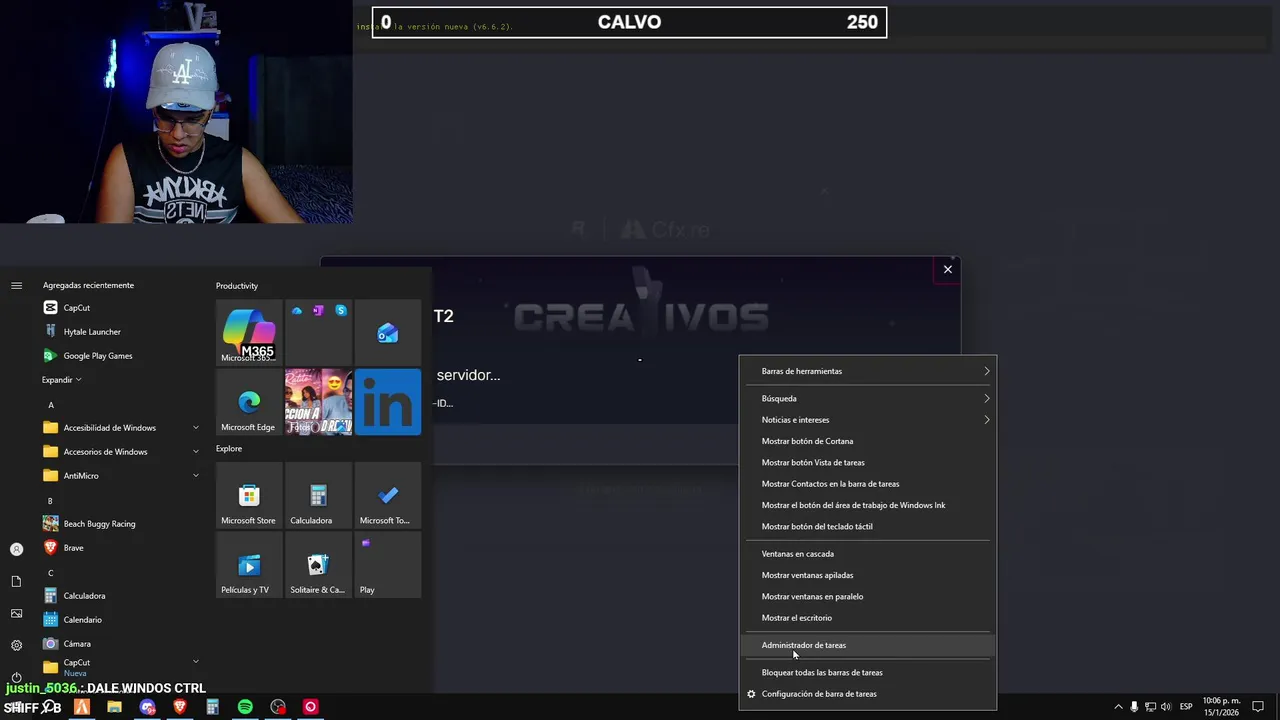This screenshot has height=720, width=1280.
Task: Open Calendario app from Start list
Action: (x=82, y=620)
